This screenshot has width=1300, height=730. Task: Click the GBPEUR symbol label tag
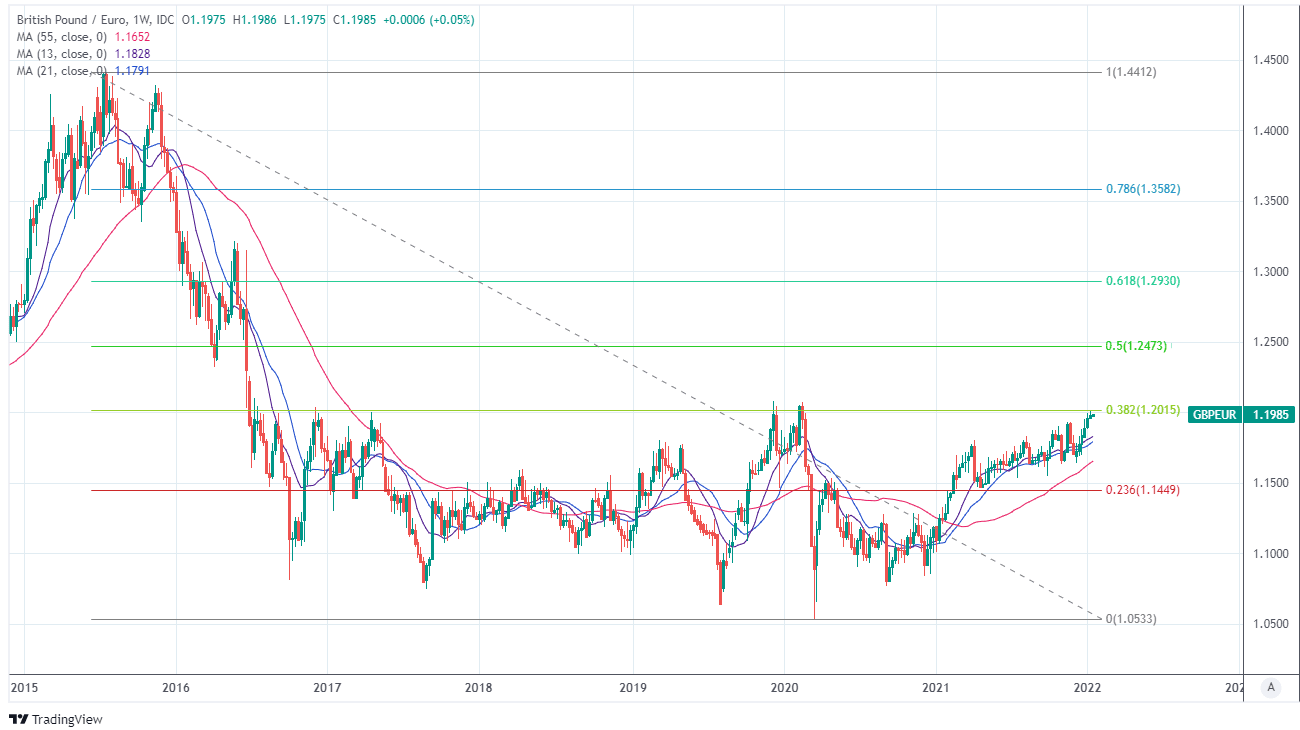(x=1212, y=415)
